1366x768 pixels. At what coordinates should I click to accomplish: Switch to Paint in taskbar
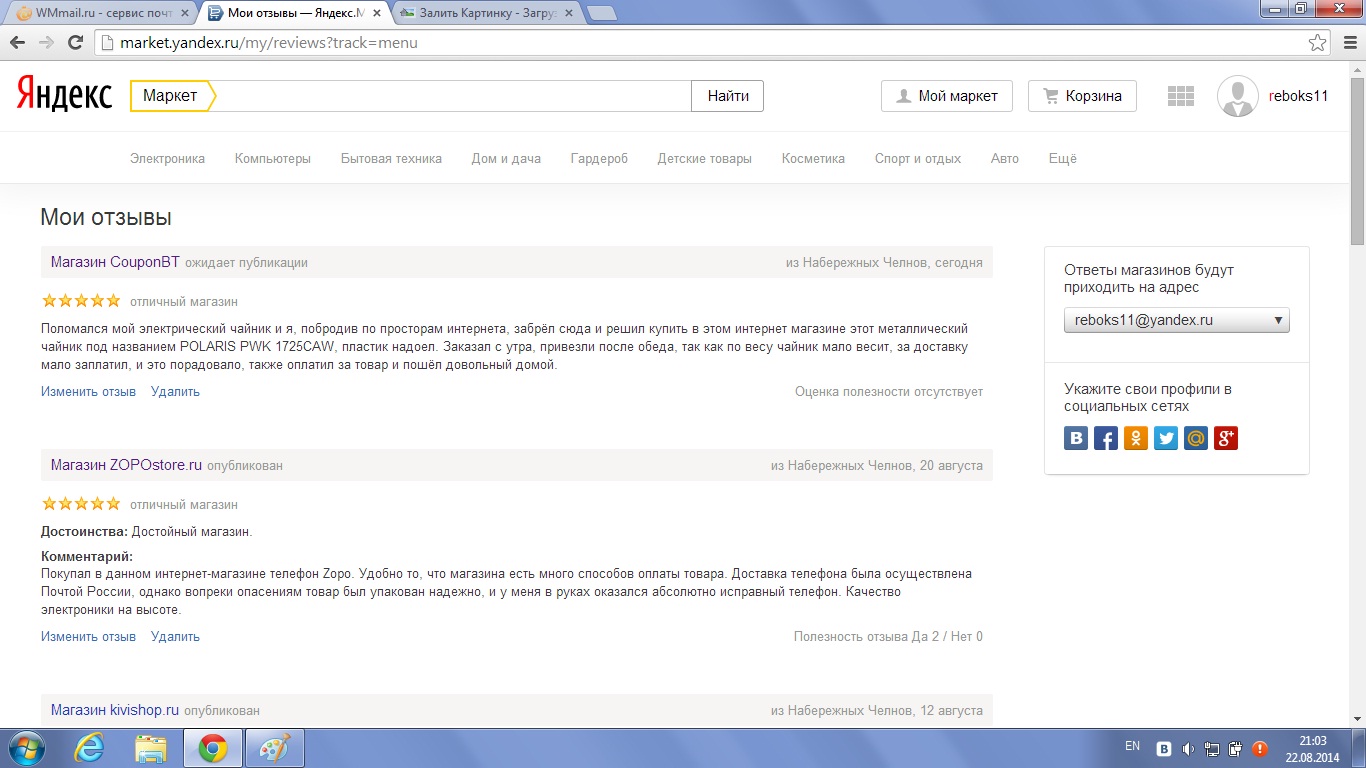coord(273,748)
